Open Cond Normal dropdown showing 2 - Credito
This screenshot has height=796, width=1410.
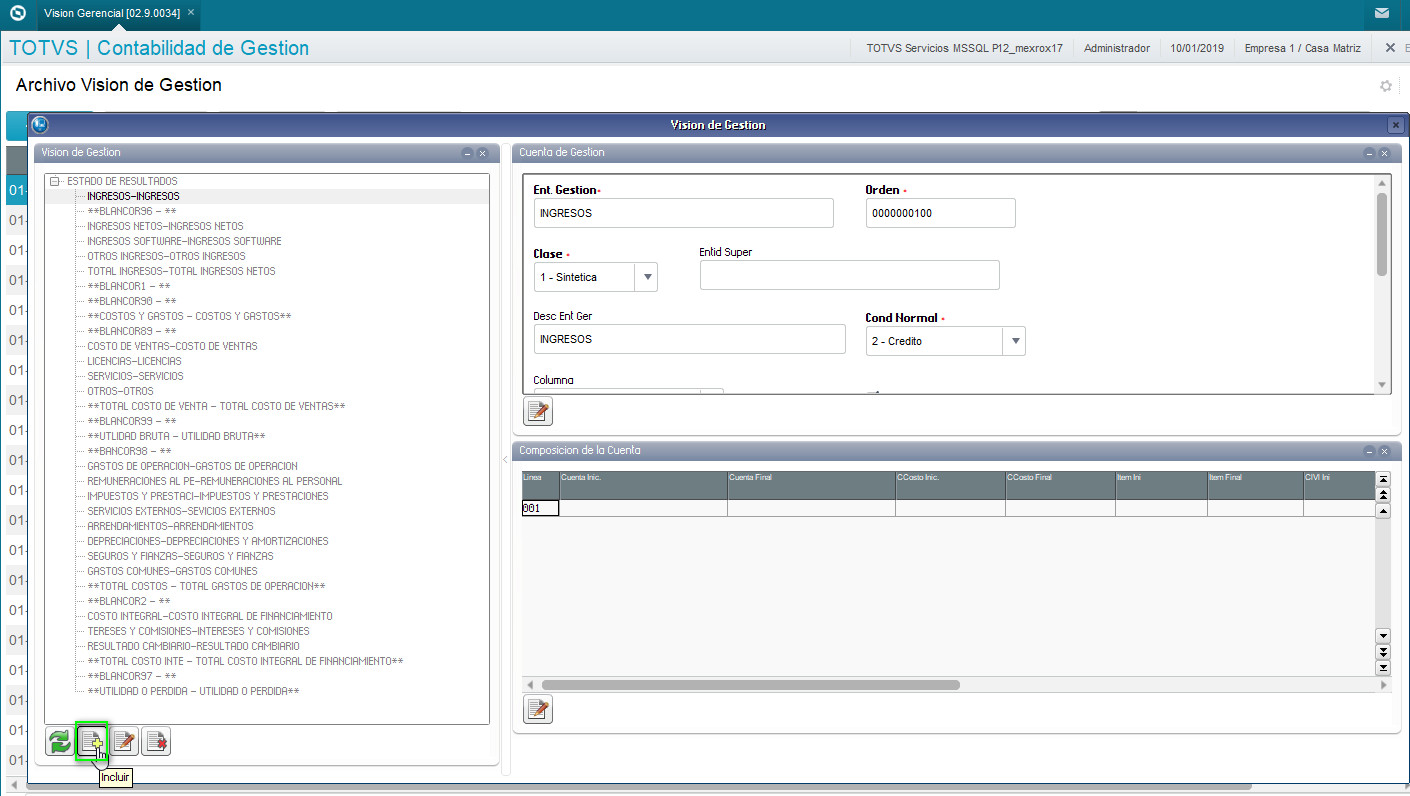[x=1014, y=341]
